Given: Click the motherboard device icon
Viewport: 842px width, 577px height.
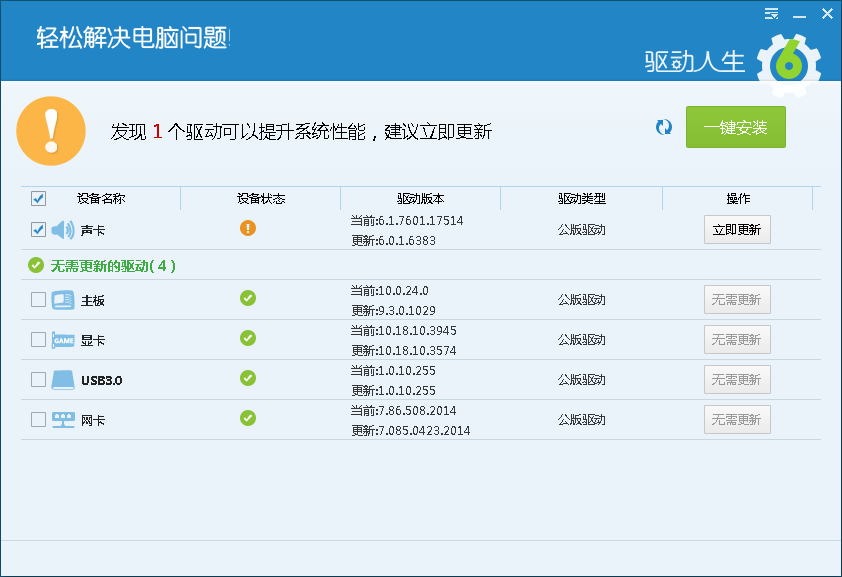Looking at the screenshot, I should pyautogui.click(x=63, y=300).
